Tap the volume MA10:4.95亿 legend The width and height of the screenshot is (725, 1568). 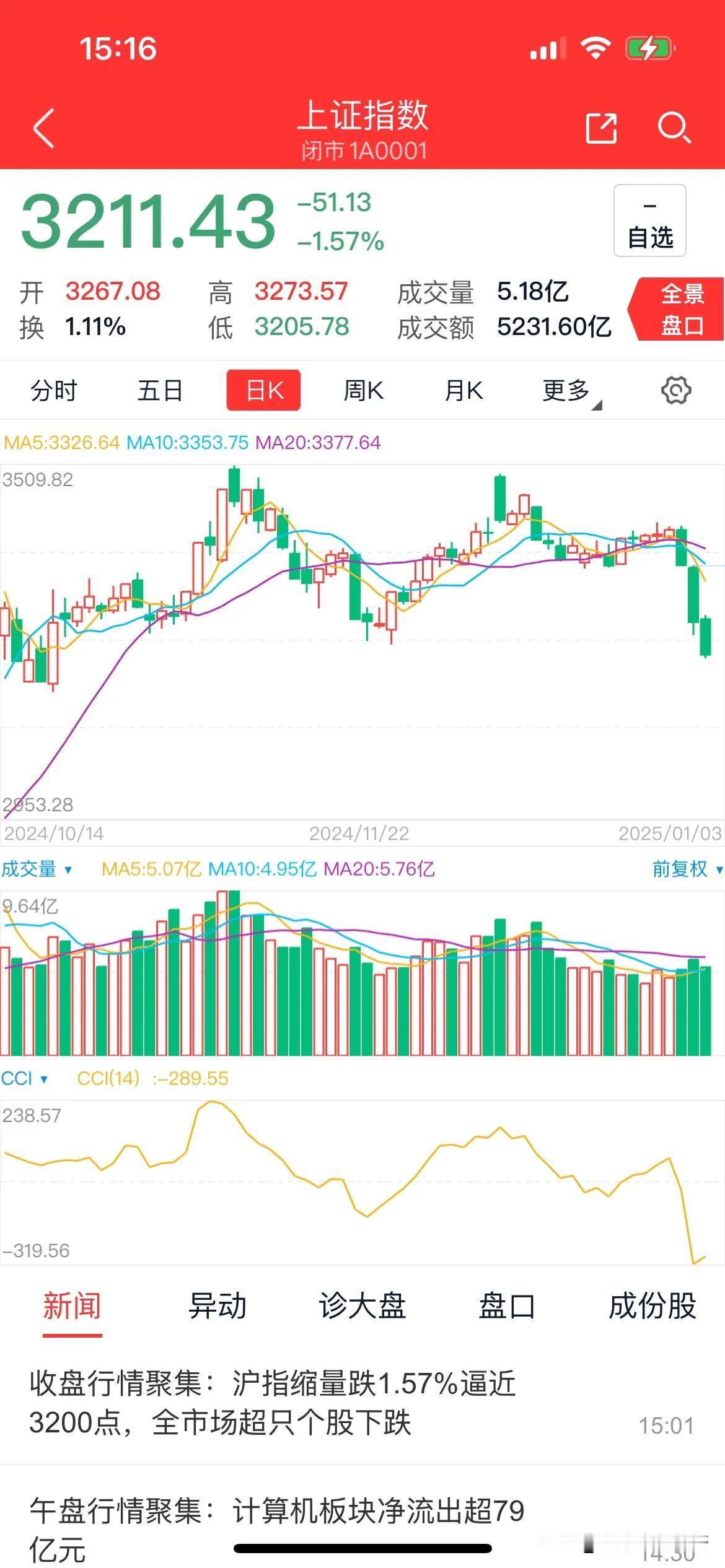point(263,869)
